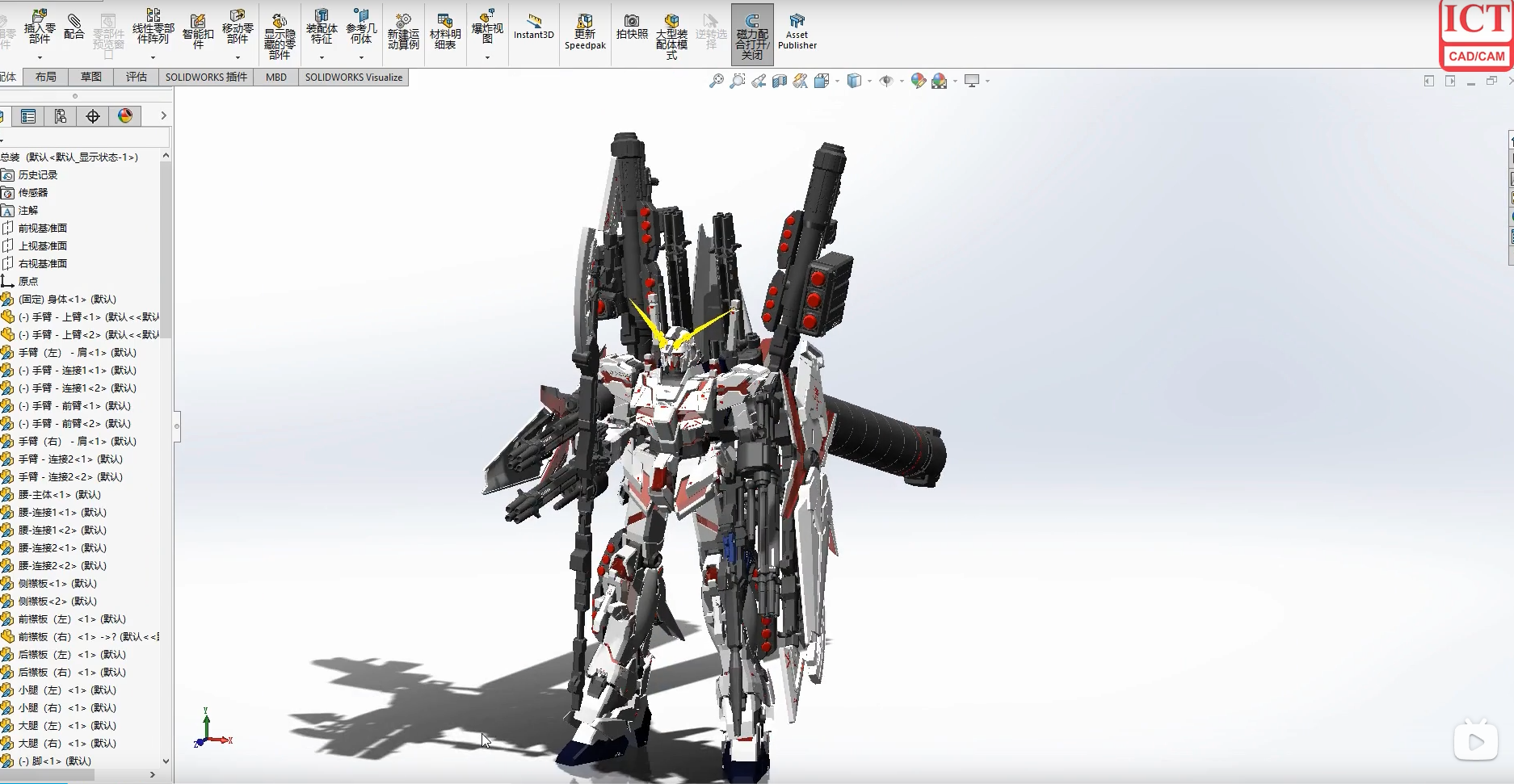Open ConfigurationManager tab in left panel
Viewport: 1514px width, 784px height.
[x=61, y=116]
